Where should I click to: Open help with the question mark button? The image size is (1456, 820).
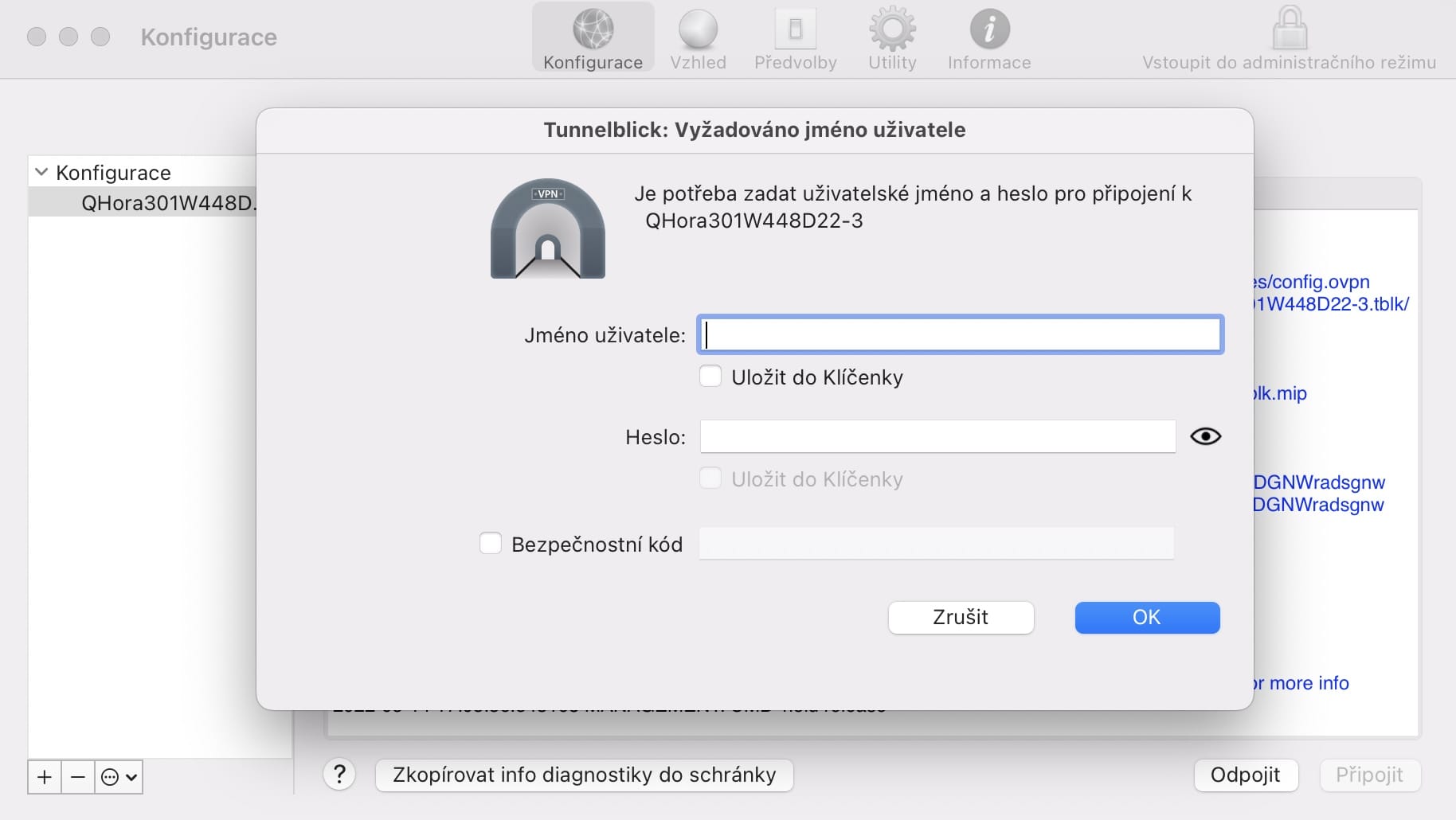point(339,774)
